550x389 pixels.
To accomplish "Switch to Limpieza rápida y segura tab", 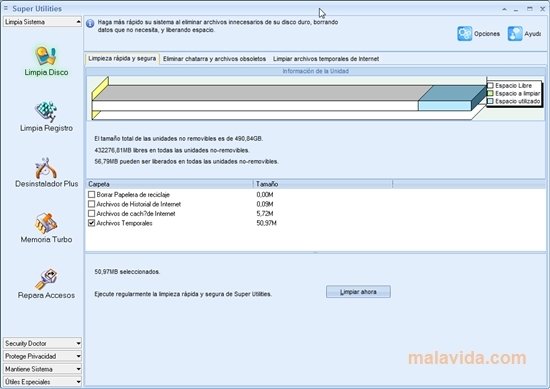I will [x=122, y=59].
